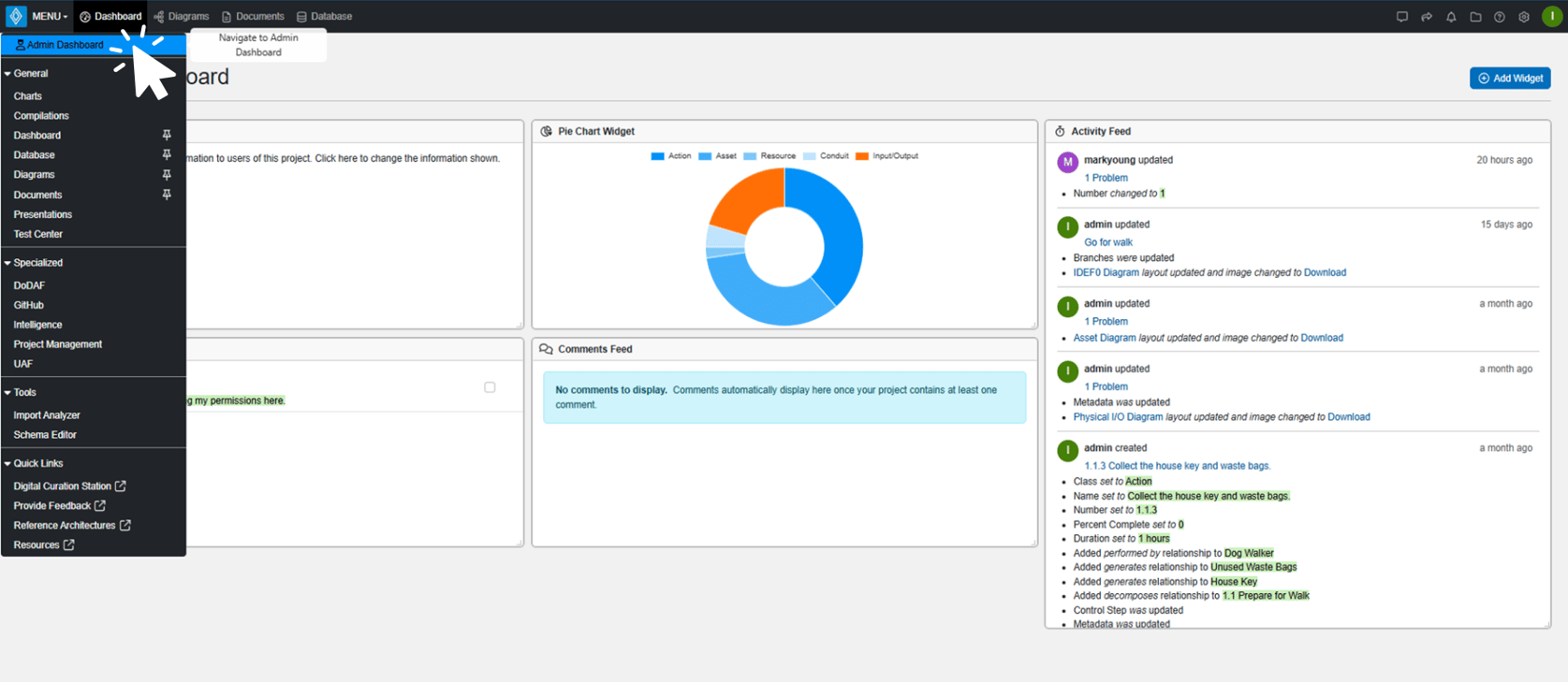Open Project Management from the menu
This screenshot has height=682, width=1568.
click(x=58, y=344)
